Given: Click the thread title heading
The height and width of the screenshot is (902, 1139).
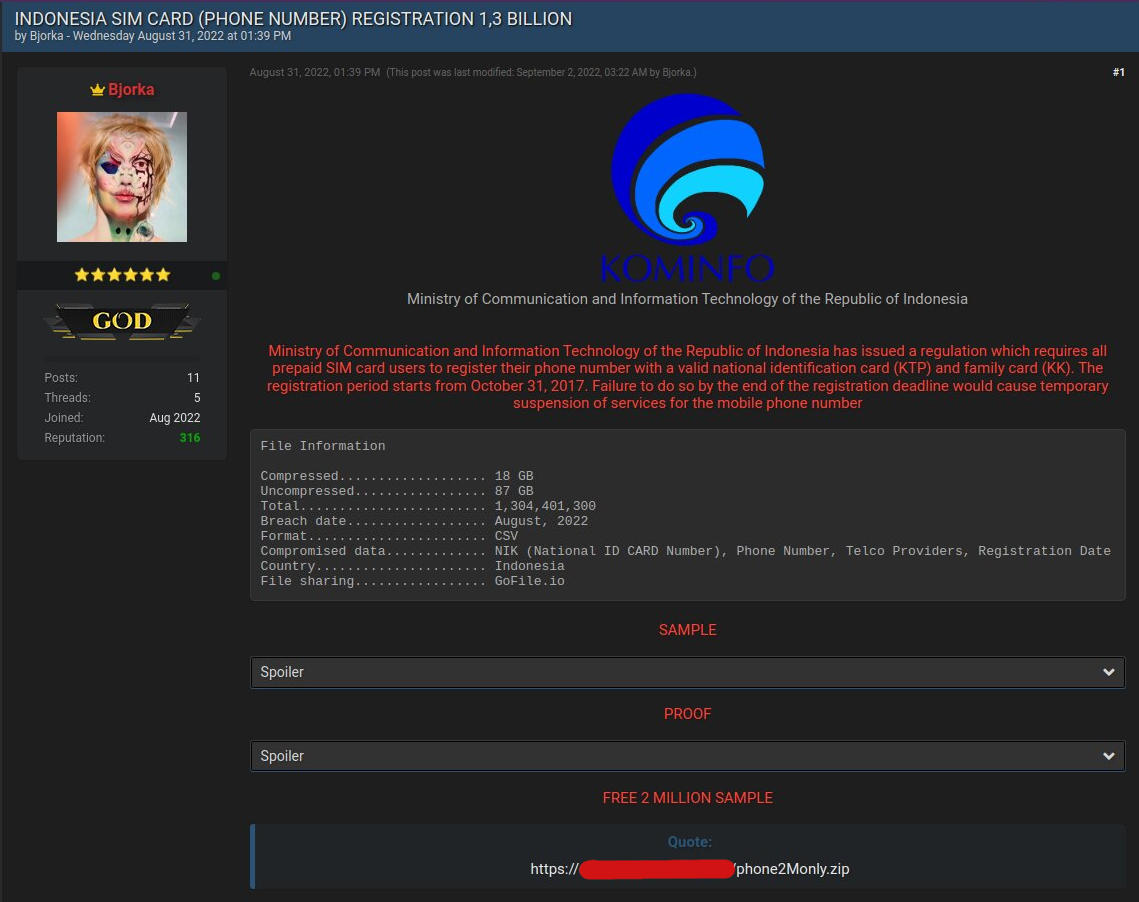Looking at the screenshot, I should 293,19.
